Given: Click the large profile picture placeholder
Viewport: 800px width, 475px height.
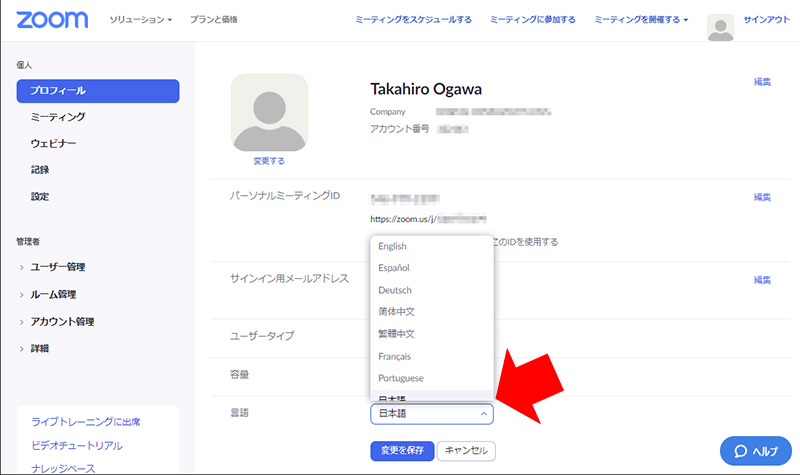Looking at the screenshot, I should point(269,112).
